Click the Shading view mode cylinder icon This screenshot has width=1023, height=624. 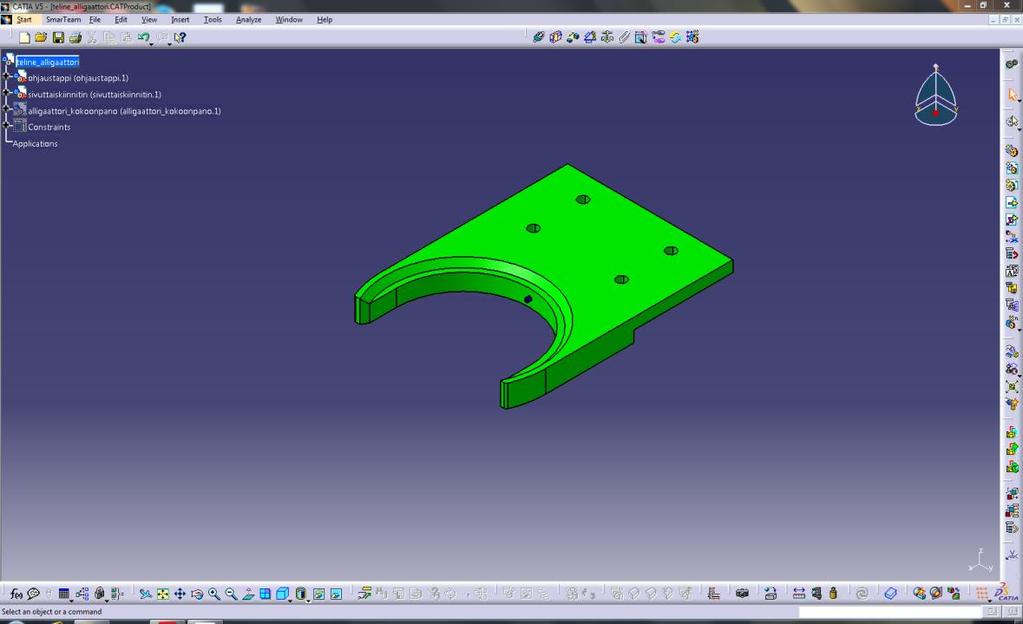300,593
